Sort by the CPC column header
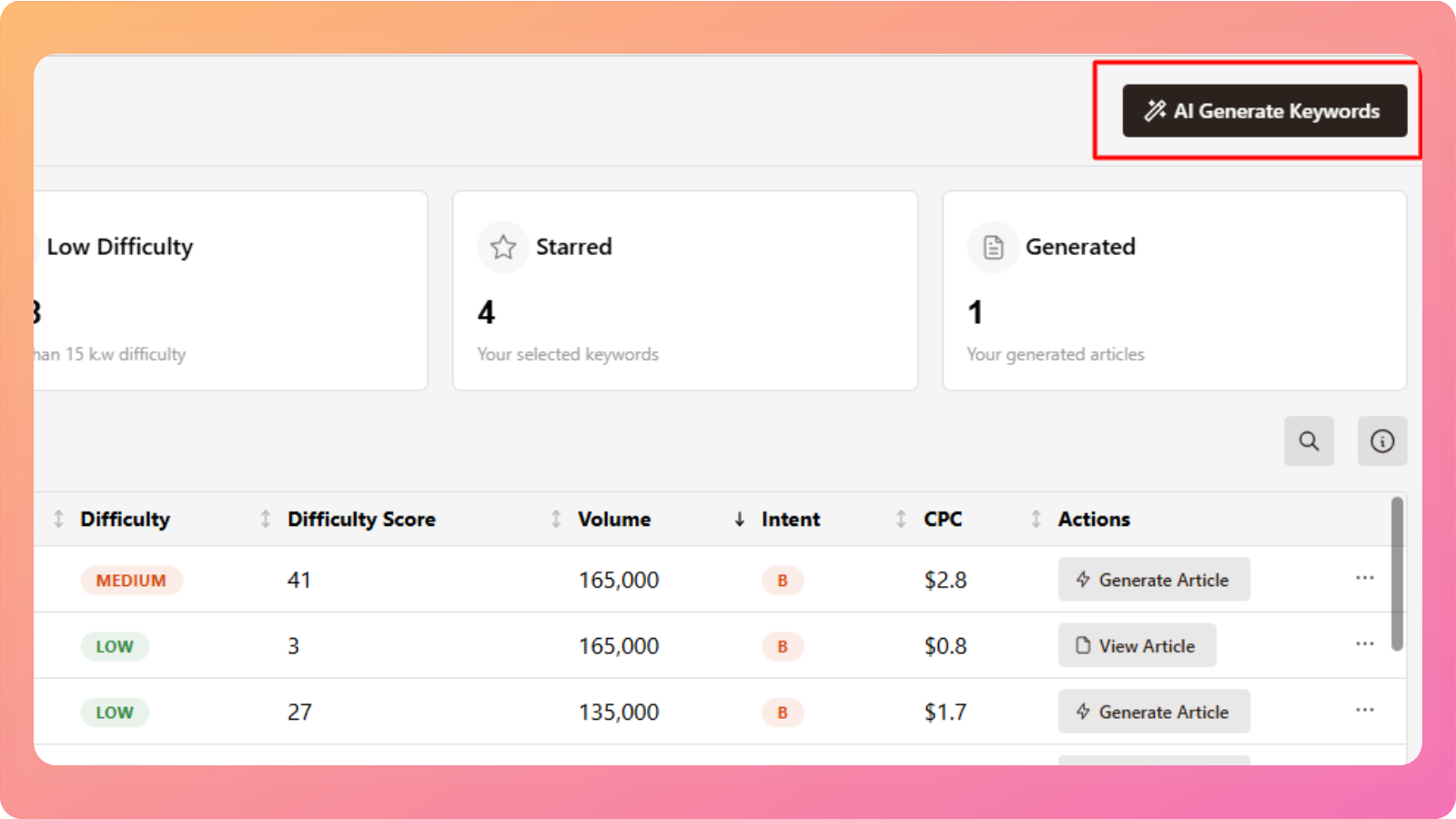Image resolution: width=1456 pixels, height=819 pixels. (x=943, y=519)
